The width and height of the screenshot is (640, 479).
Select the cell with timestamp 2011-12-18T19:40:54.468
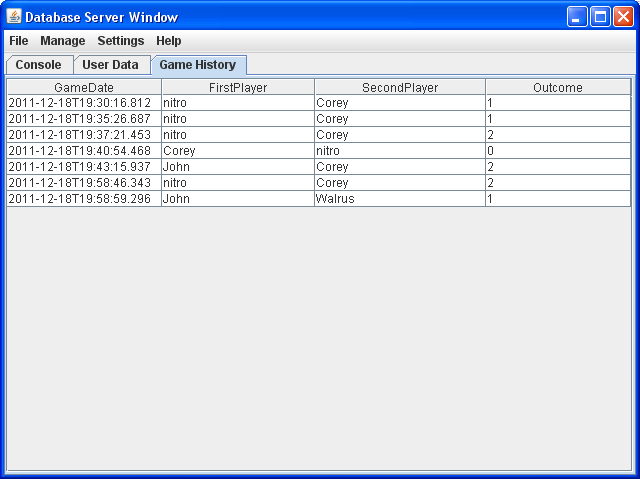pos(80,151)
